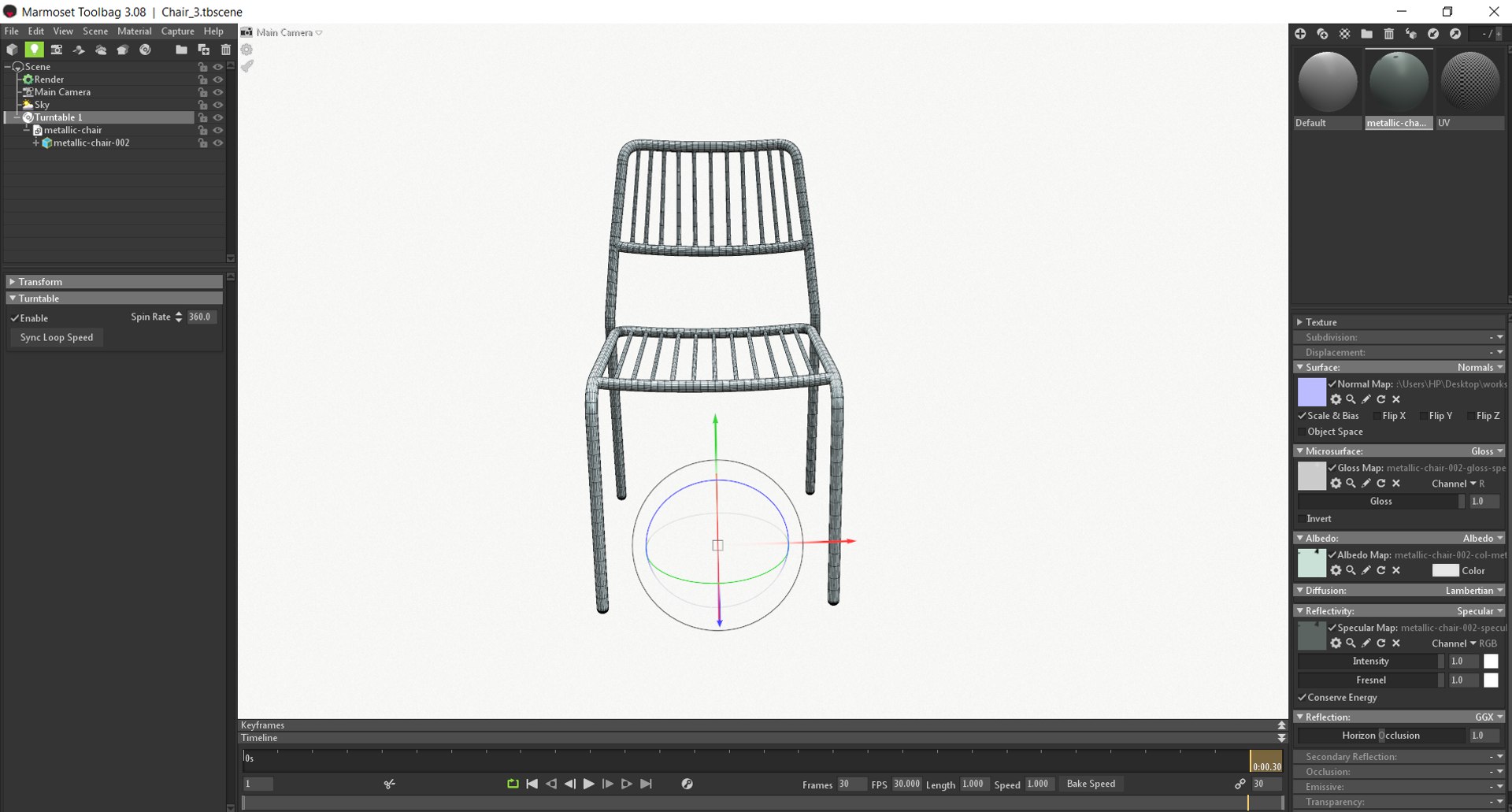Enable Object Space checkbox
The height and width of the screenshot is (812, 1512).
click(x=1302, y=432)
